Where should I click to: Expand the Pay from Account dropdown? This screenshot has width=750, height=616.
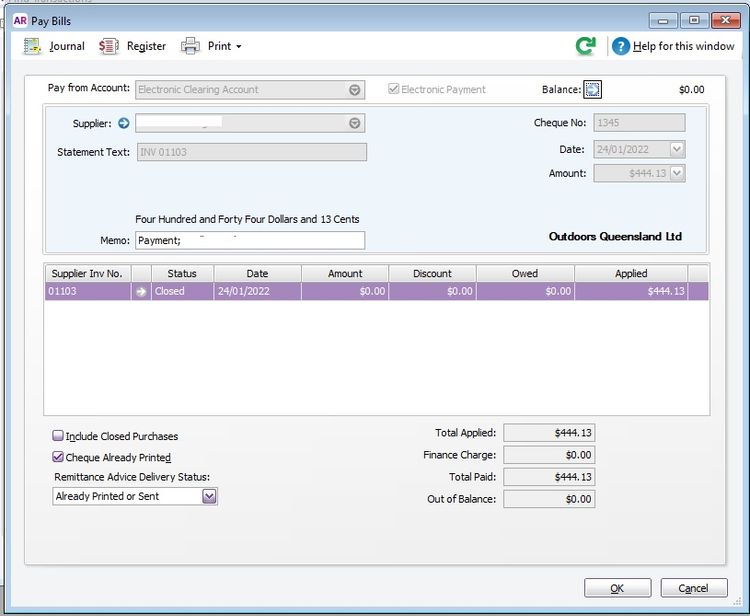coord(355,90)
